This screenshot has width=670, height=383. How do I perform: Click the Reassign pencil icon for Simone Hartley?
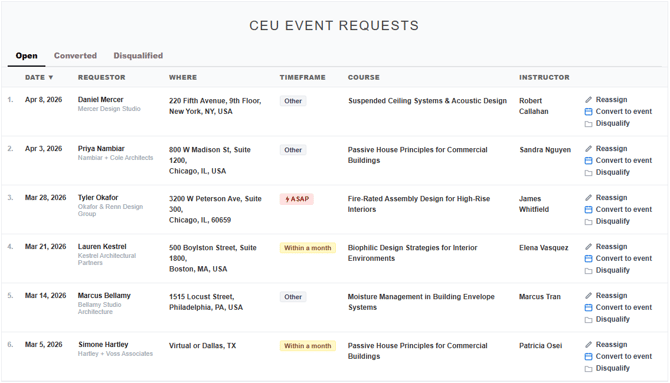click(588, 345)
